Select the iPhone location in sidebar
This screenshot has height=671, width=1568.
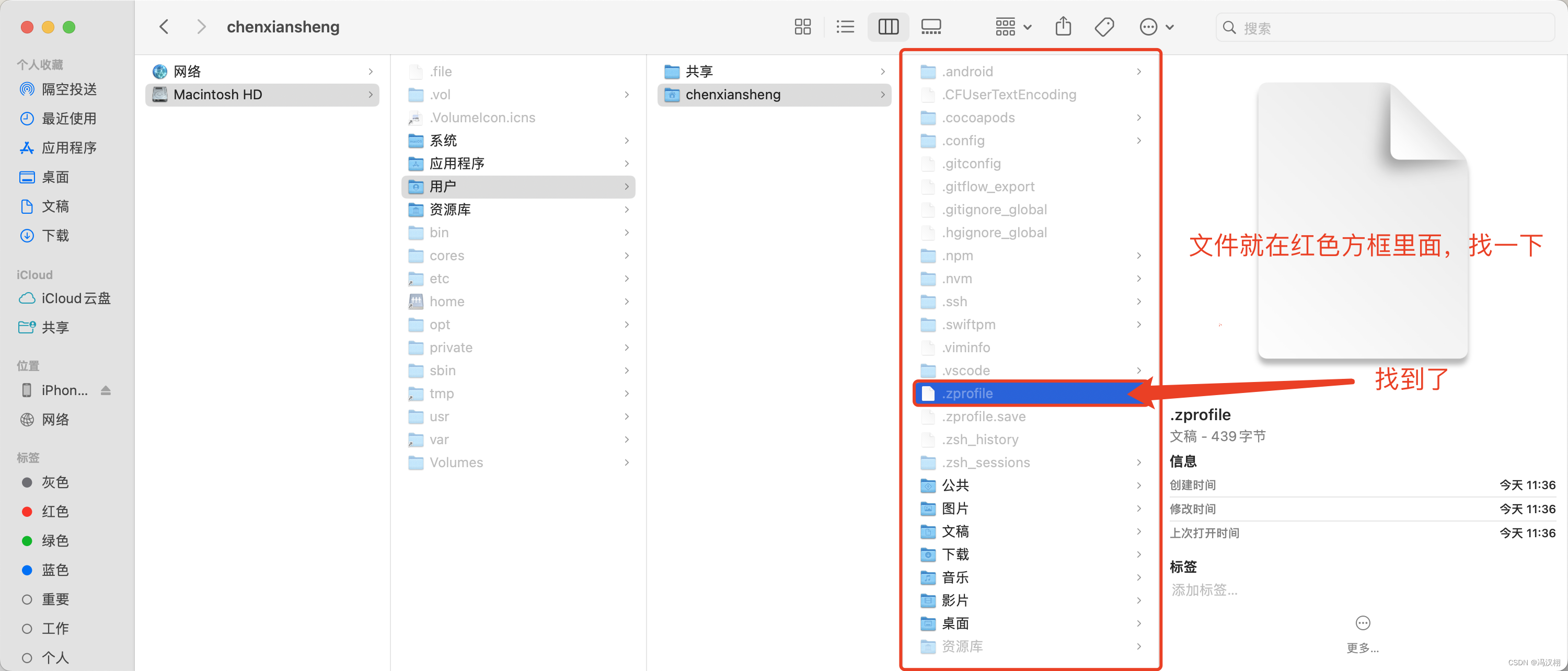pyautogui.click(x=55, y=390)
